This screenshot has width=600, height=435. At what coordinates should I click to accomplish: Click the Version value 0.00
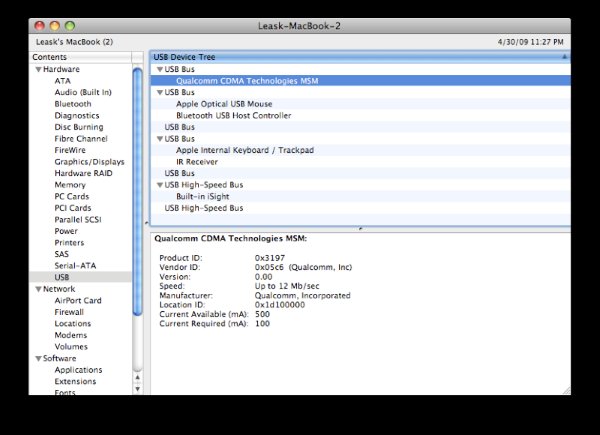pyautogui.click(x=263, y=277)
